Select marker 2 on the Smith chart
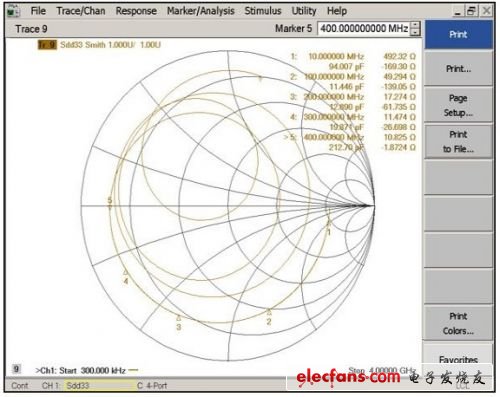Image resolution: width=500 pixels, height=397 pixels. [x=269, y=313]
